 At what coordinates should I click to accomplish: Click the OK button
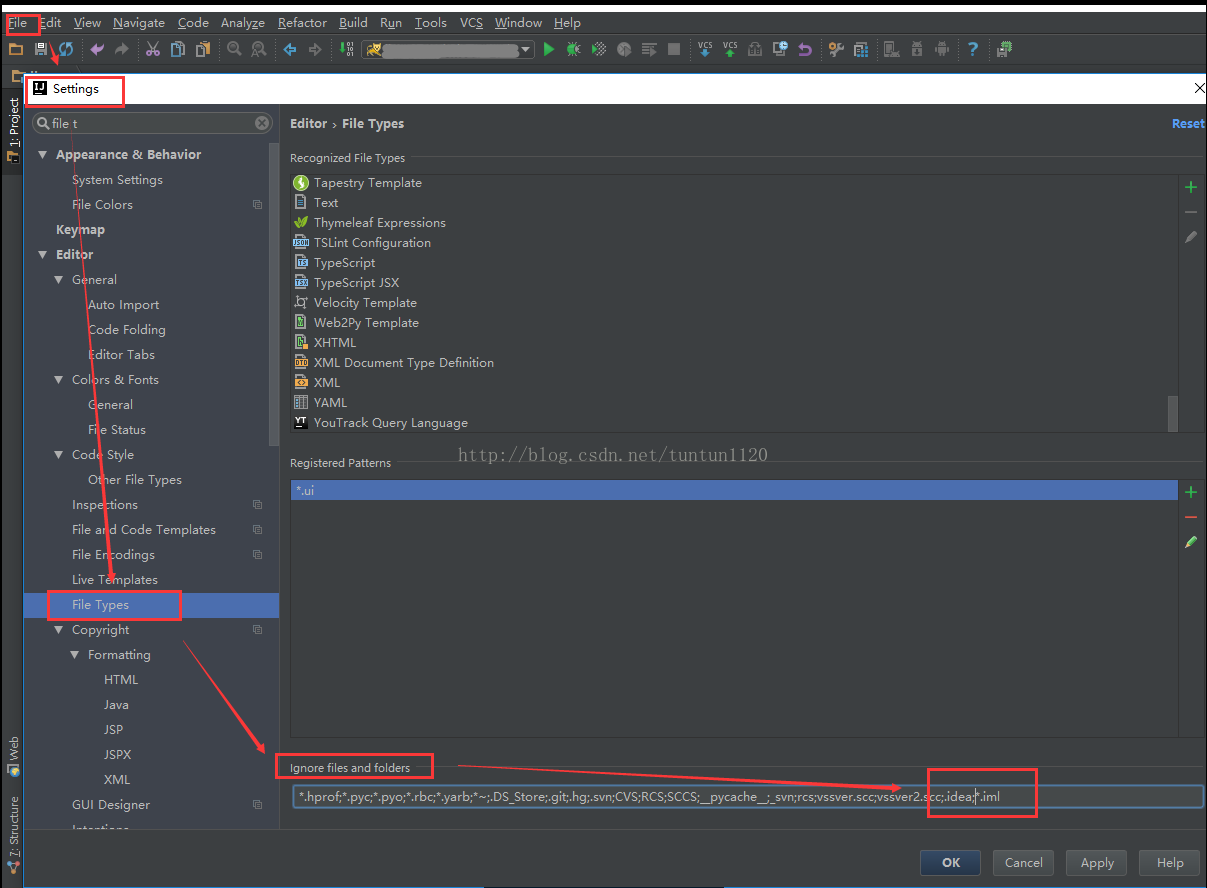951,863
